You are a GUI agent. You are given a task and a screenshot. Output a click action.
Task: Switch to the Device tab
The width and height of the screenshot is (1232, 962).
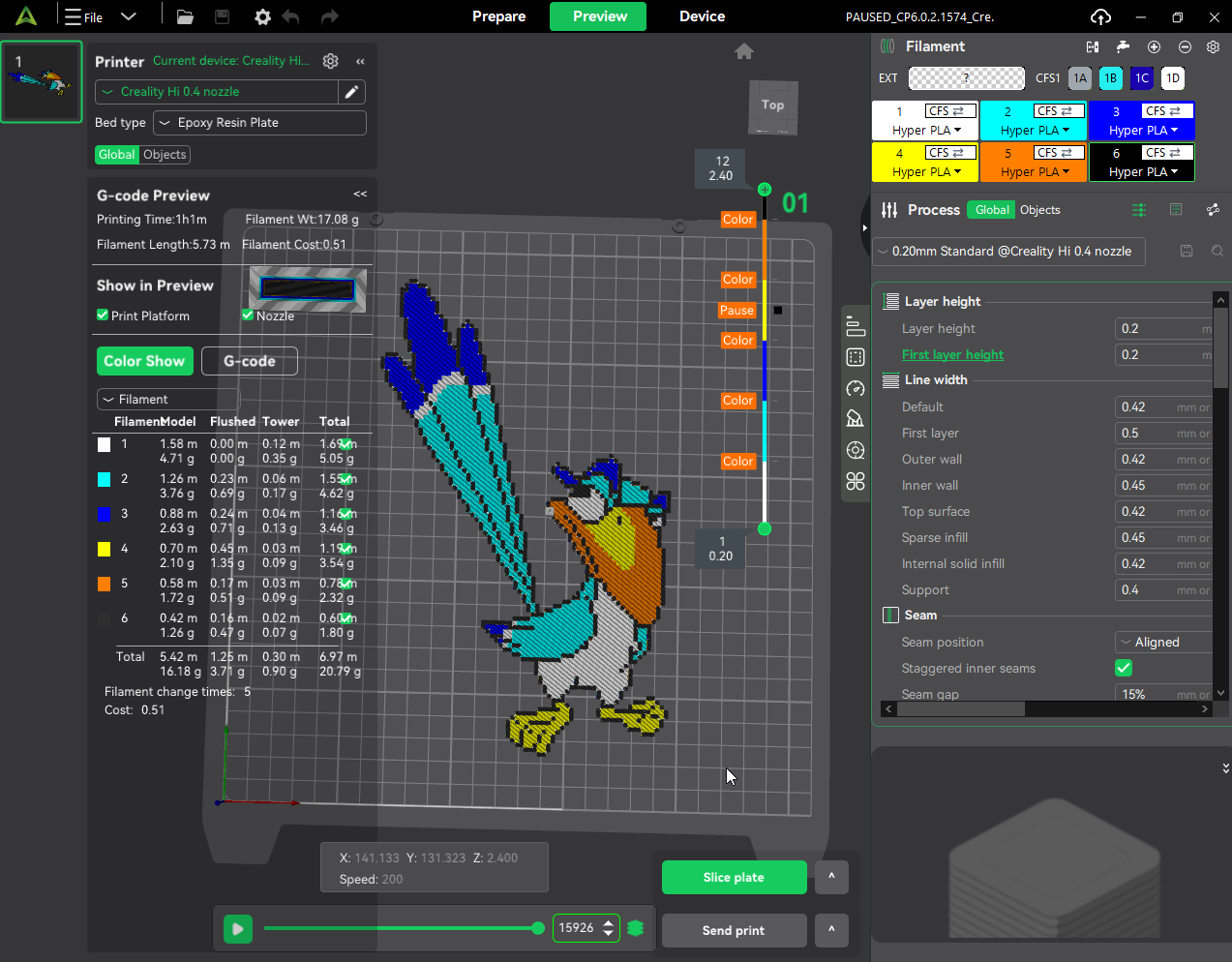(x=702, y=16)
